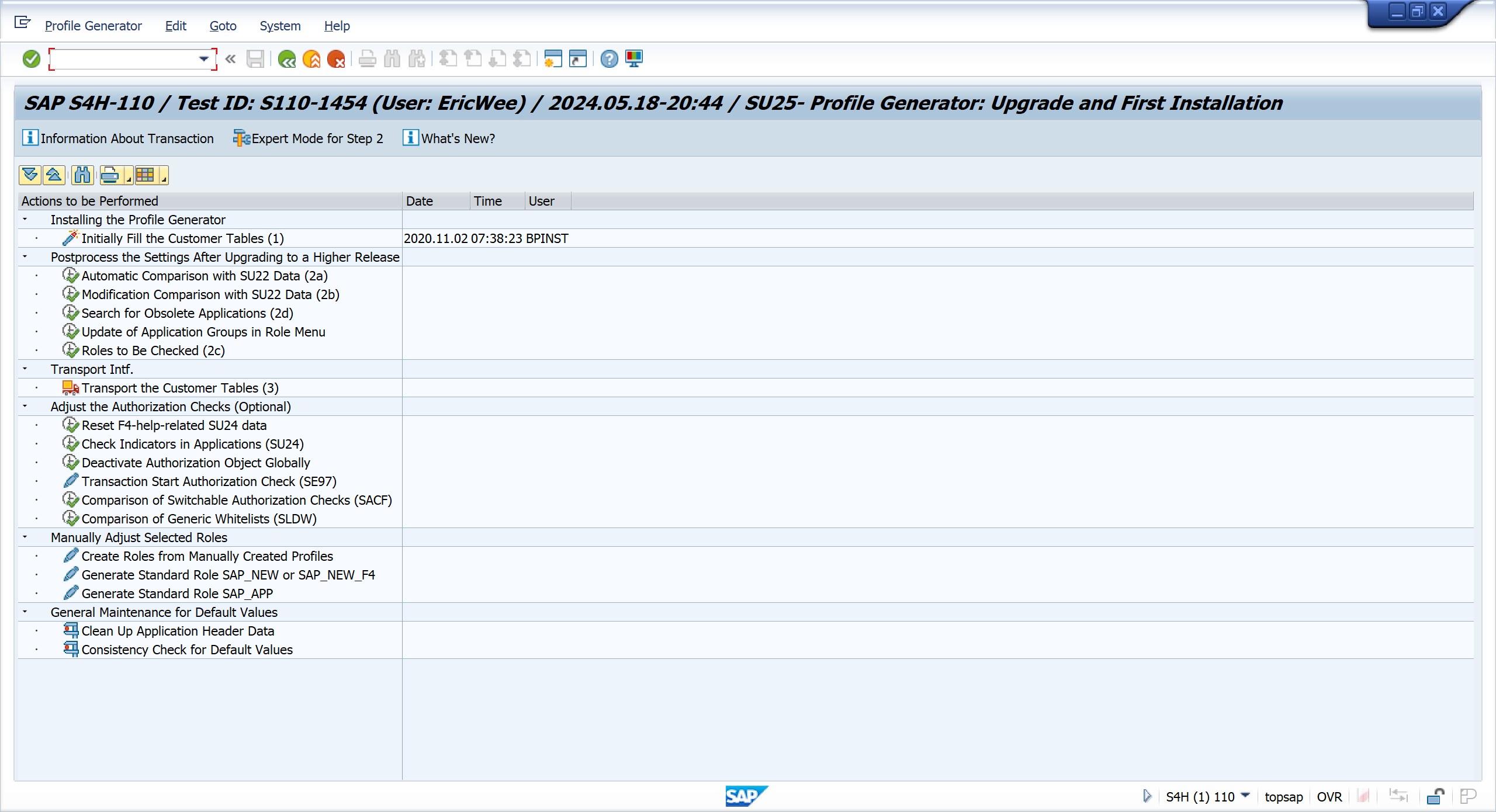Collapse the Transport Intf. node

25,369
